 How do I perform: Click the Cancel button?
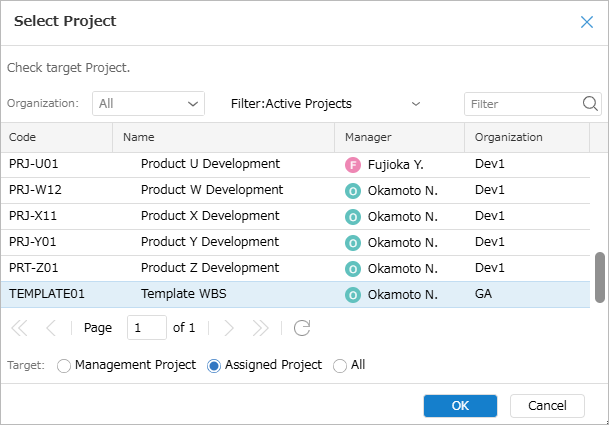(x=547, y=406)
